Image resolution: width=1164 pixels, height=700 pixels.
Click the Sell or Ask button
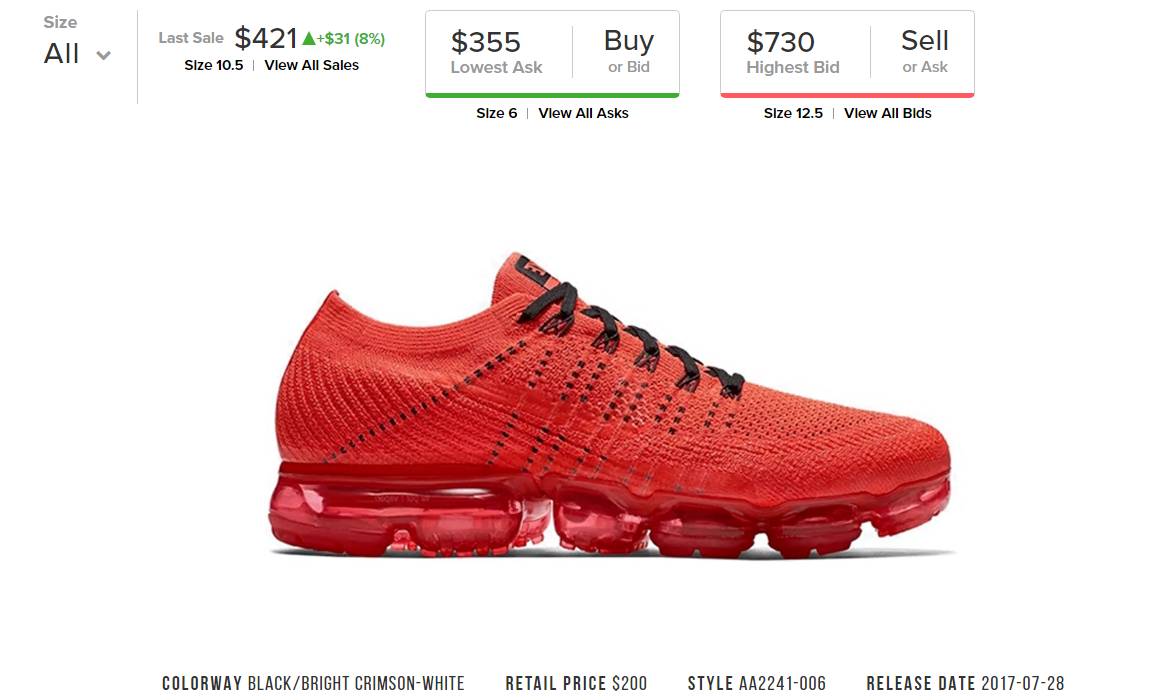pyautogui.click(x=924, y=51)
